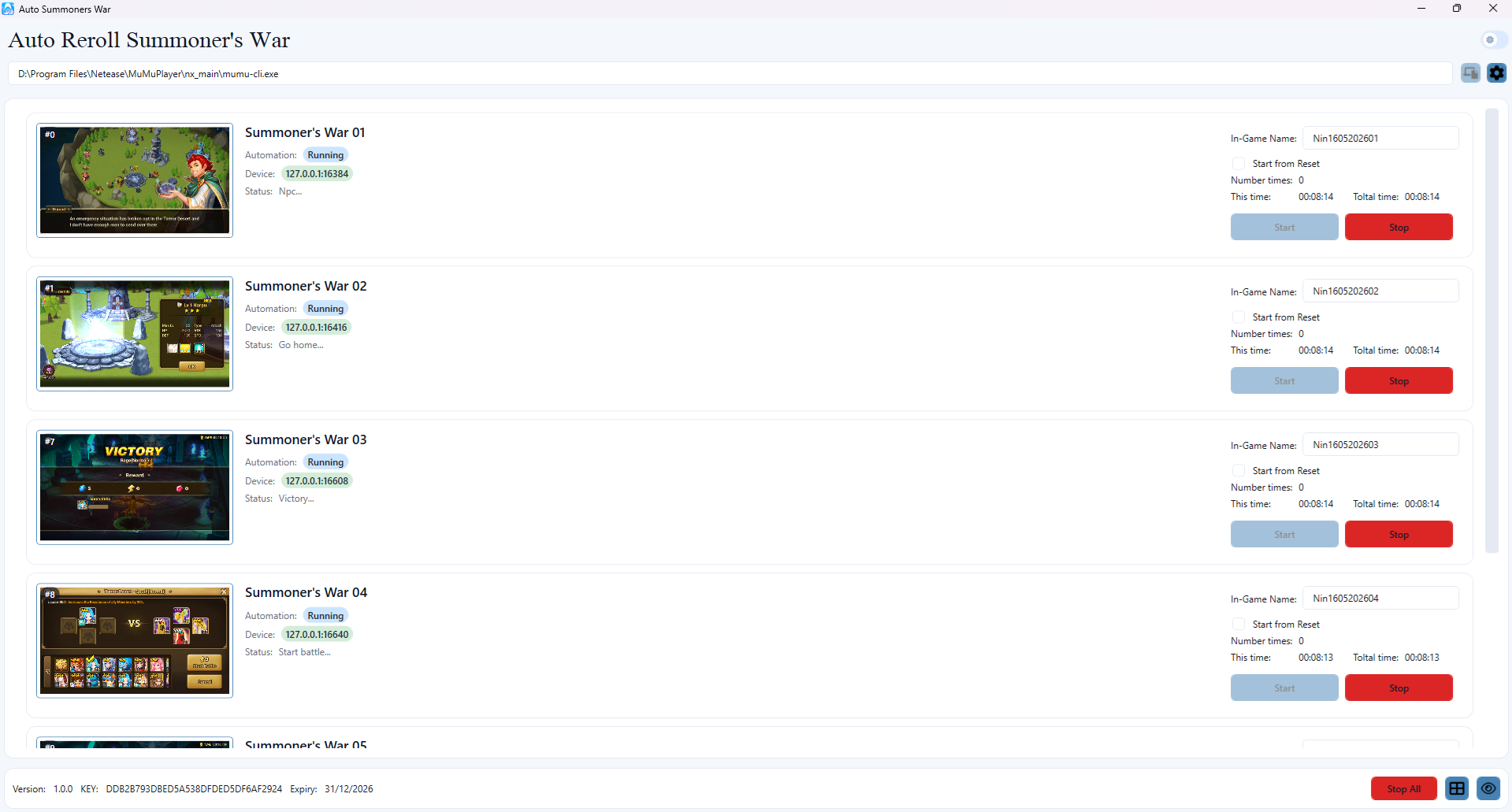Close the Auto Summoners War window
The height and width of the screenshot is (812, 1512).
point(1493,9)
